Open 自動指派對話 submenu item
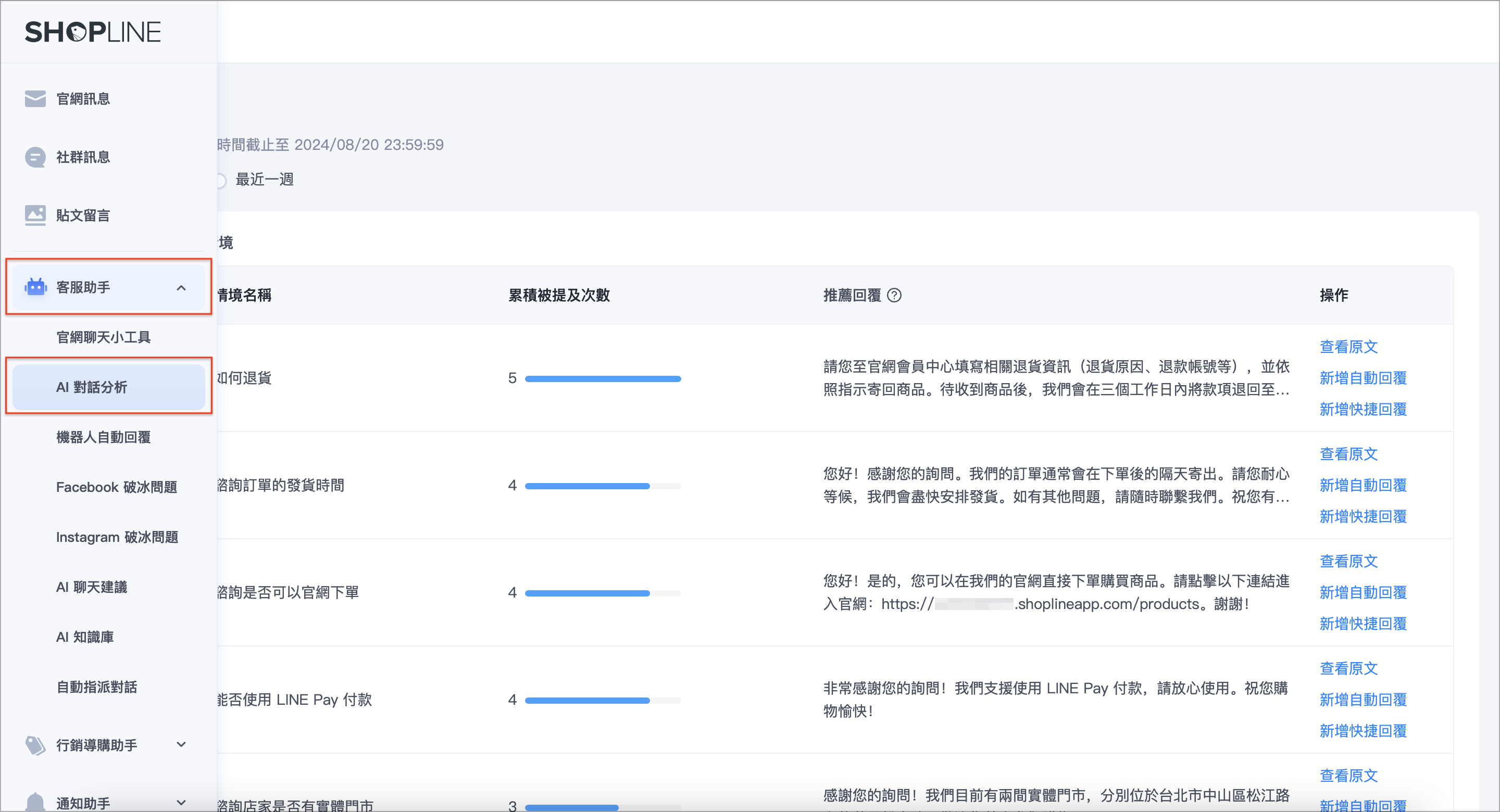This screenshot has height=812, width=1500. point(97,688)
